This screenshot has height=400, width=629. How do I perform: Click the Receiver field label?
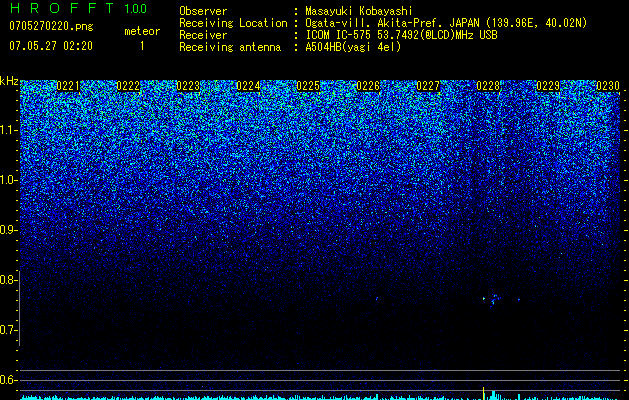click(203, 35)
